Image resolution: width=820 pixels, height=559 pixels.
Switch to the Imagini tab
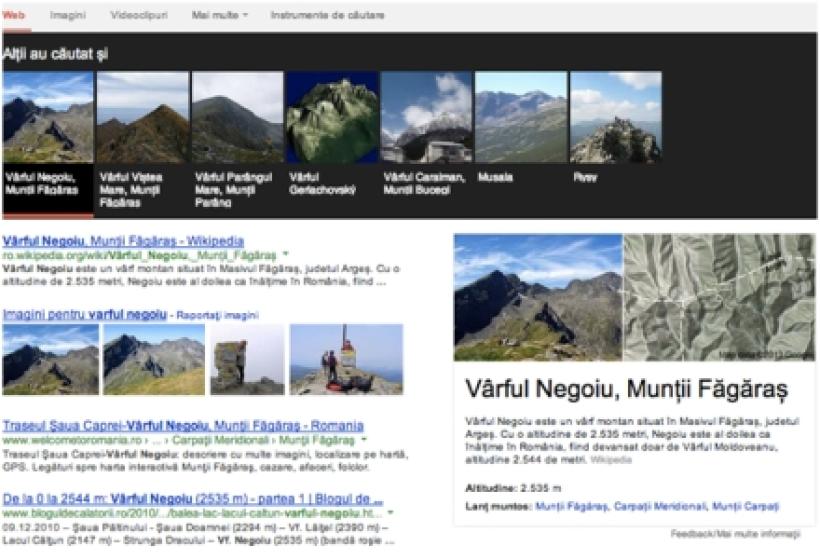pos(67,16)
